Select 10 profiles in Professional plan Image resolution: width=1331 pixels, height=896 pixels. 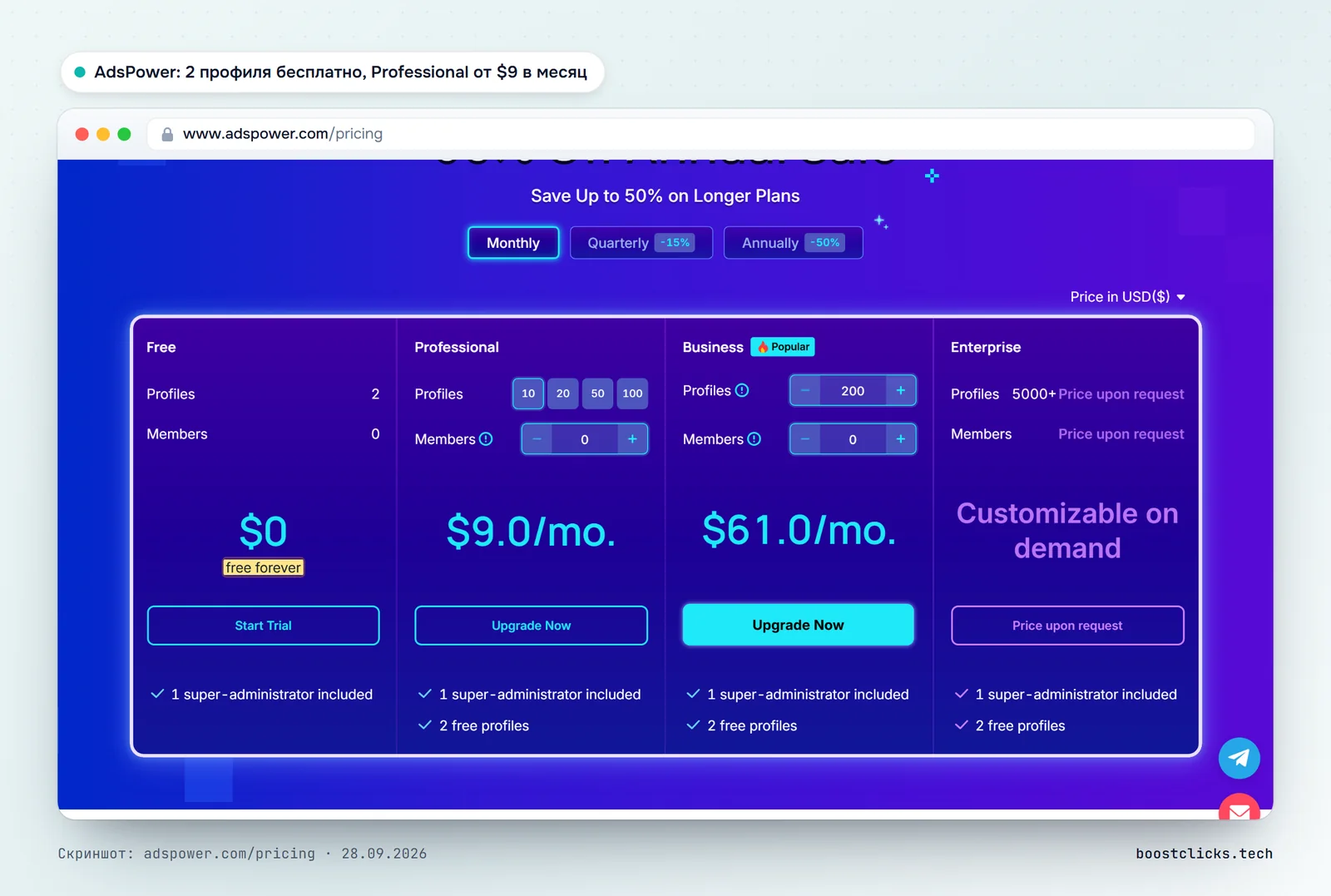click(x=528, y=394)
